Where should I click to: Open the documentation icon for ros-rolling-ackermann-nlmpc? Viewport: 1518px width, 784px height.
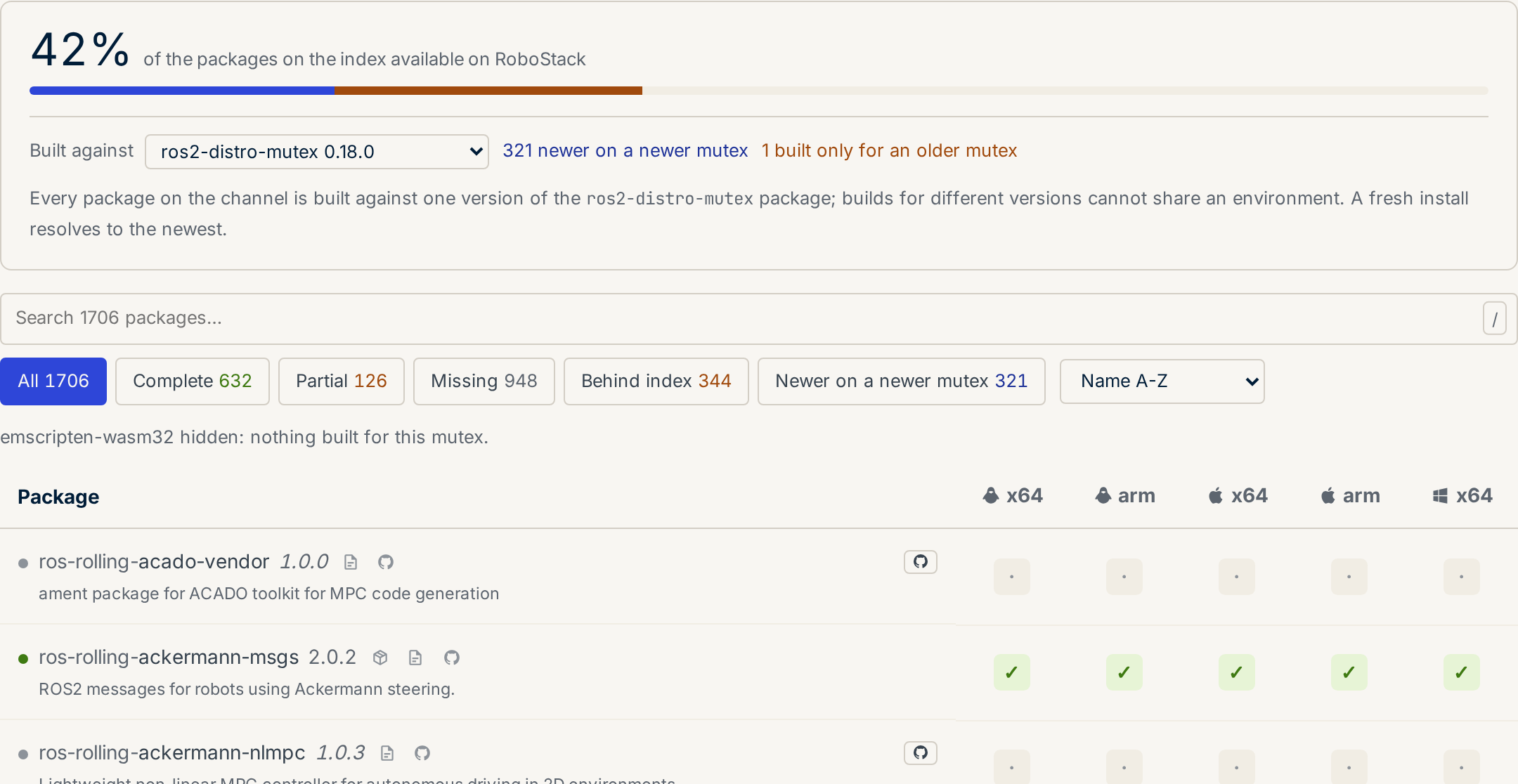387,753
